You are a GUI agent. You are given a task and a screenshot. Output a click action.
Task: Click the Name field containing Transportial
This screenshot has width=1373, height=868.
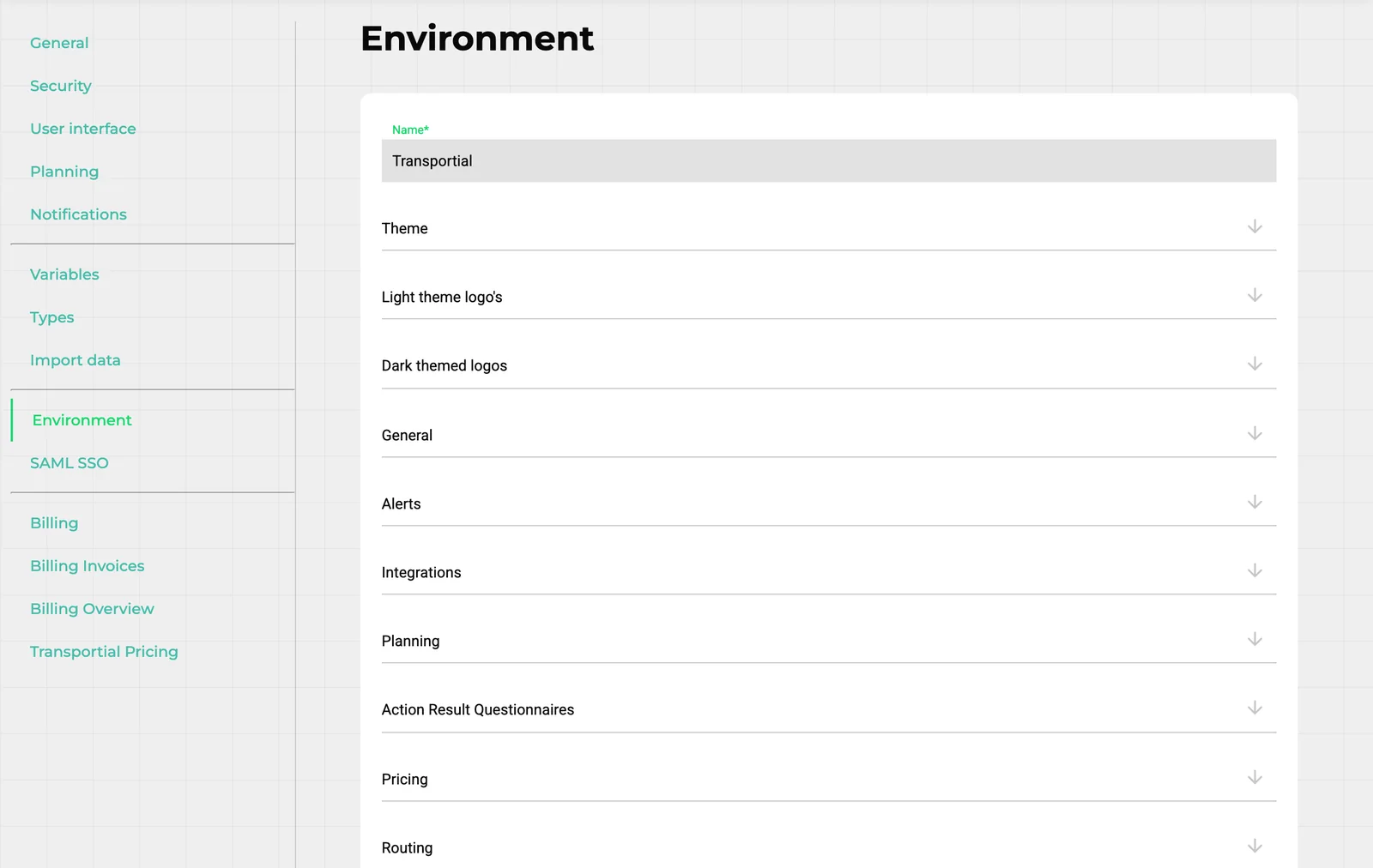[829, 160]
